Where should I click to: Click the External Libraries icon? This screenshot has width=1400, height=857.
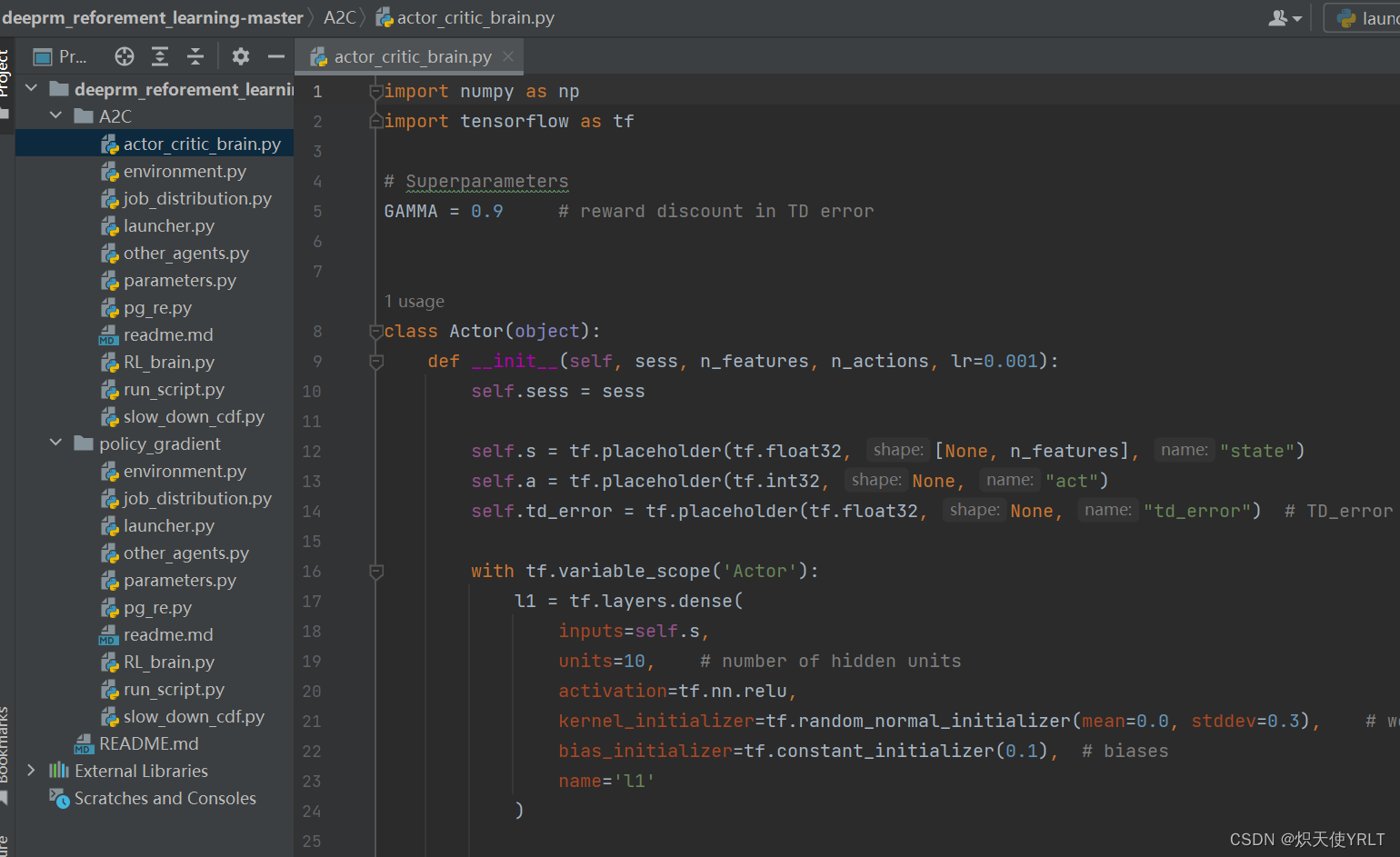pyautogui.click(x=59, y=771)
